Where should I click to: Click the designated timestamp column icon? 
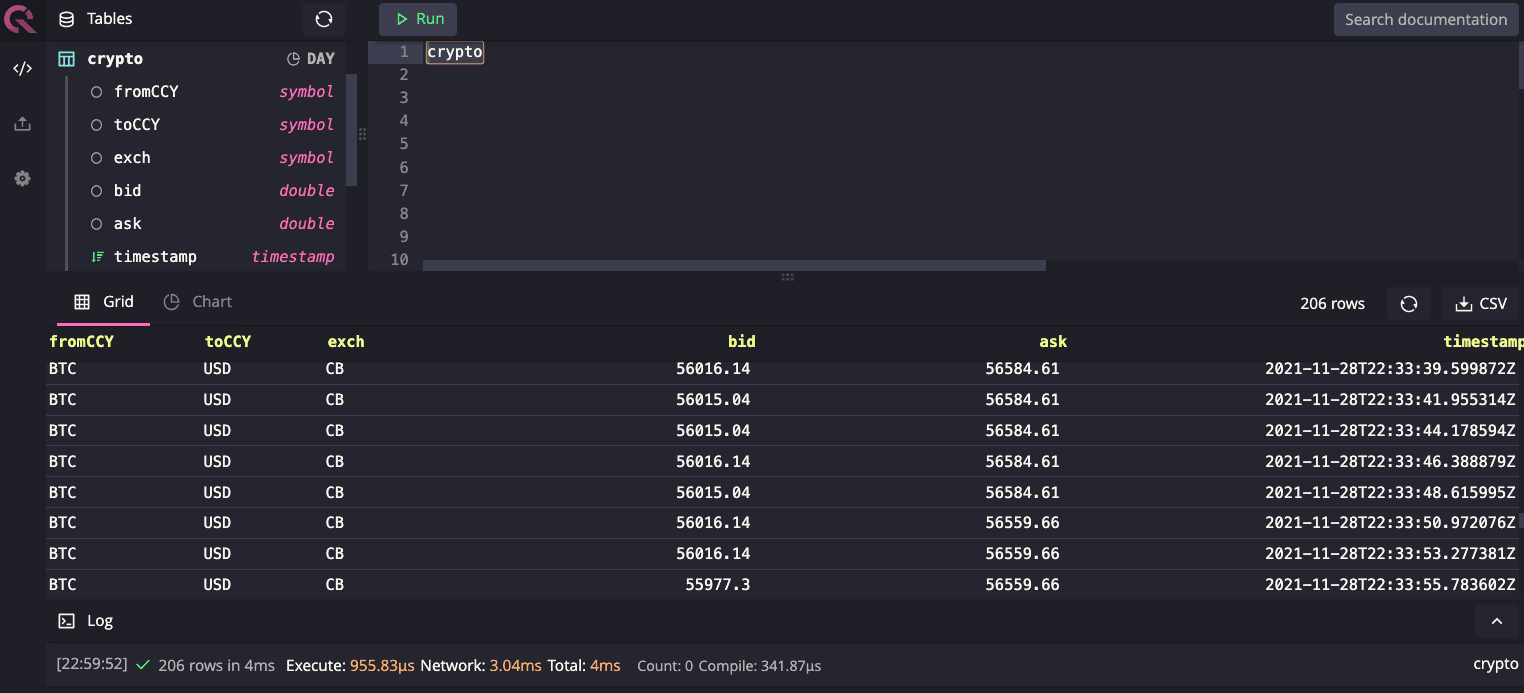97,257
